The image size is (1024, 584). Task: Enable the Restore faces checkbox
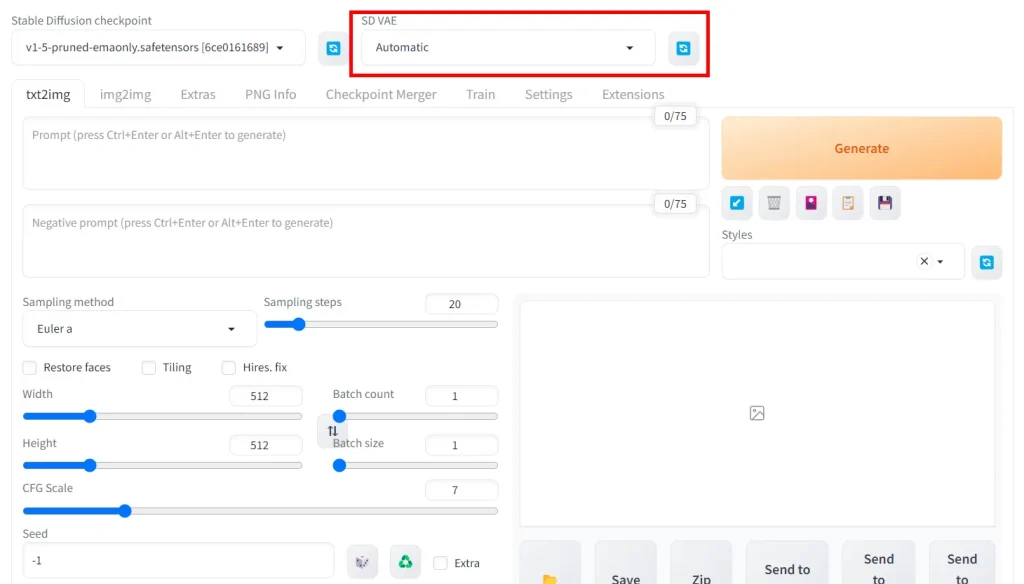[30, 368]
